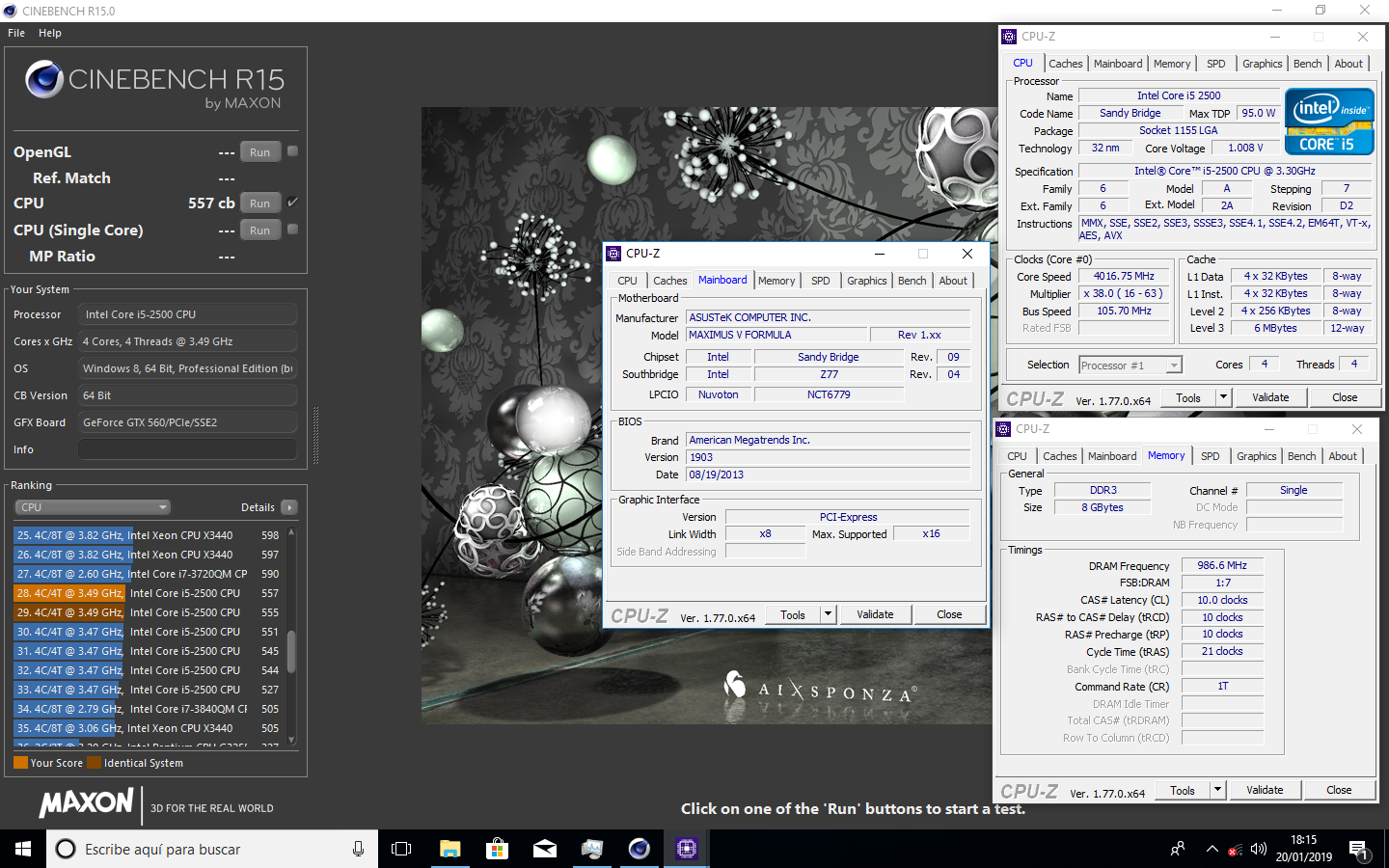This screenshot has width=1389, height=868.
Task: Click Tools button in top-right CPU-Z window
Action: point(1188,397)
